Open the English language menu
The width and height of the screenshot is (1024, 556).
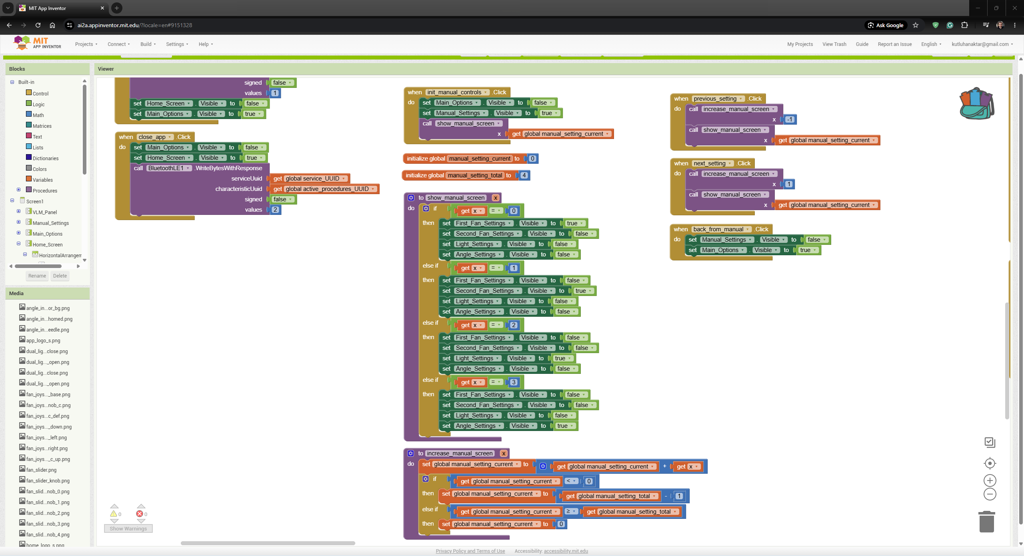tap(931, 44)
